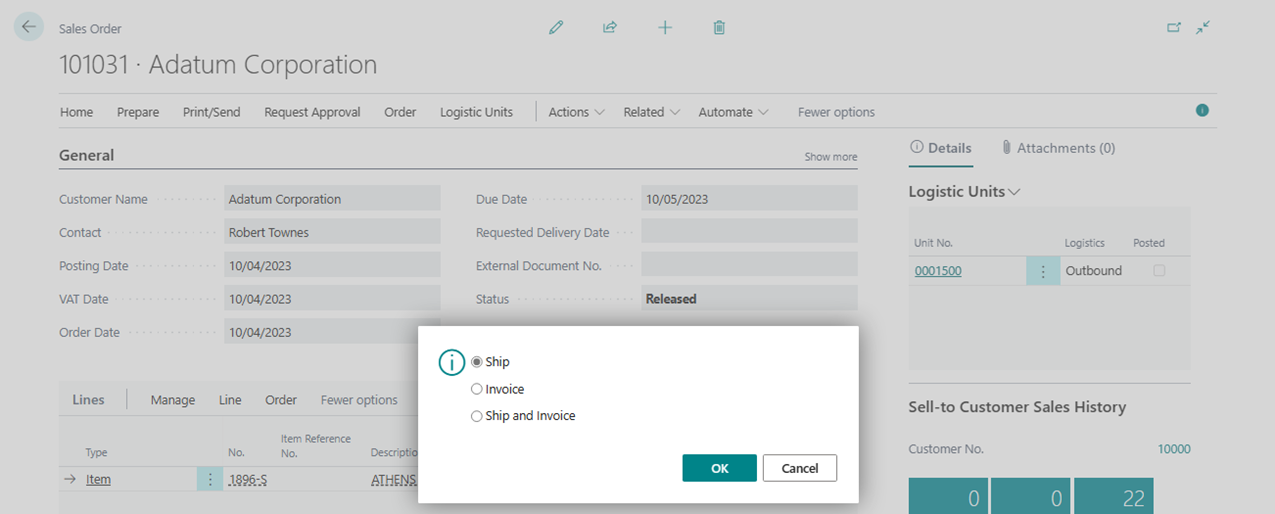Open page in new window icon
This screenshot has width=1275, height=514.
pos(1174,28)
